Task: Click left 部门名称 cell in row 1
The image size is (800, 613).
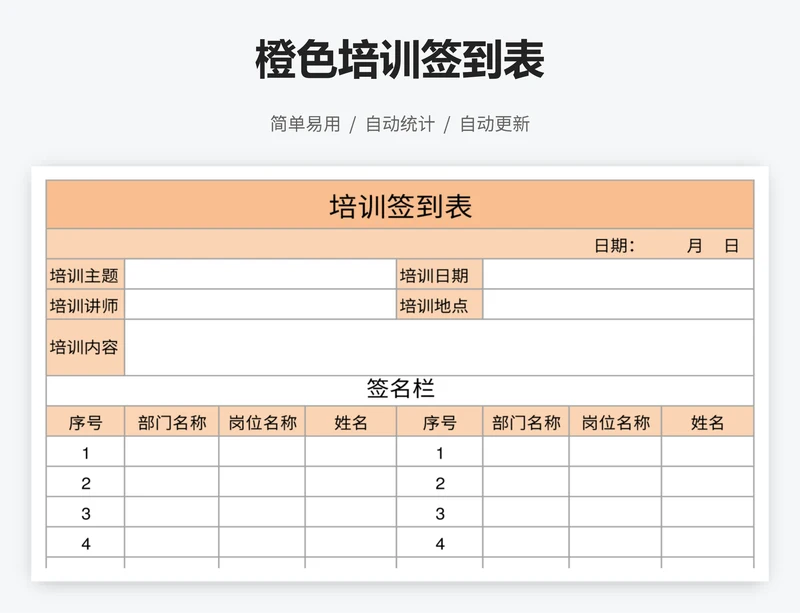Action: [x=171, y=452]
